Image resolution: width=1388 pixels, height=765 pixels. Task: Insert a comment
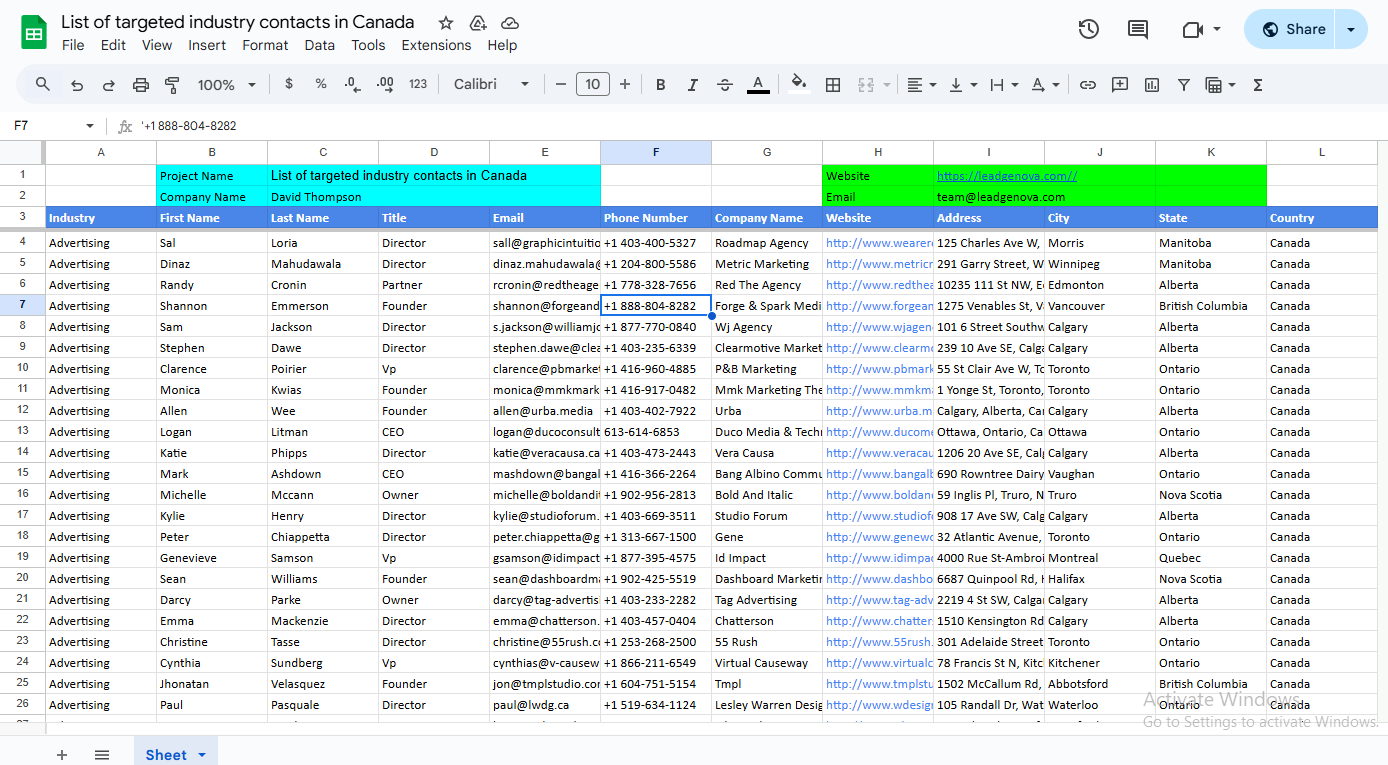coord(1120,85)
